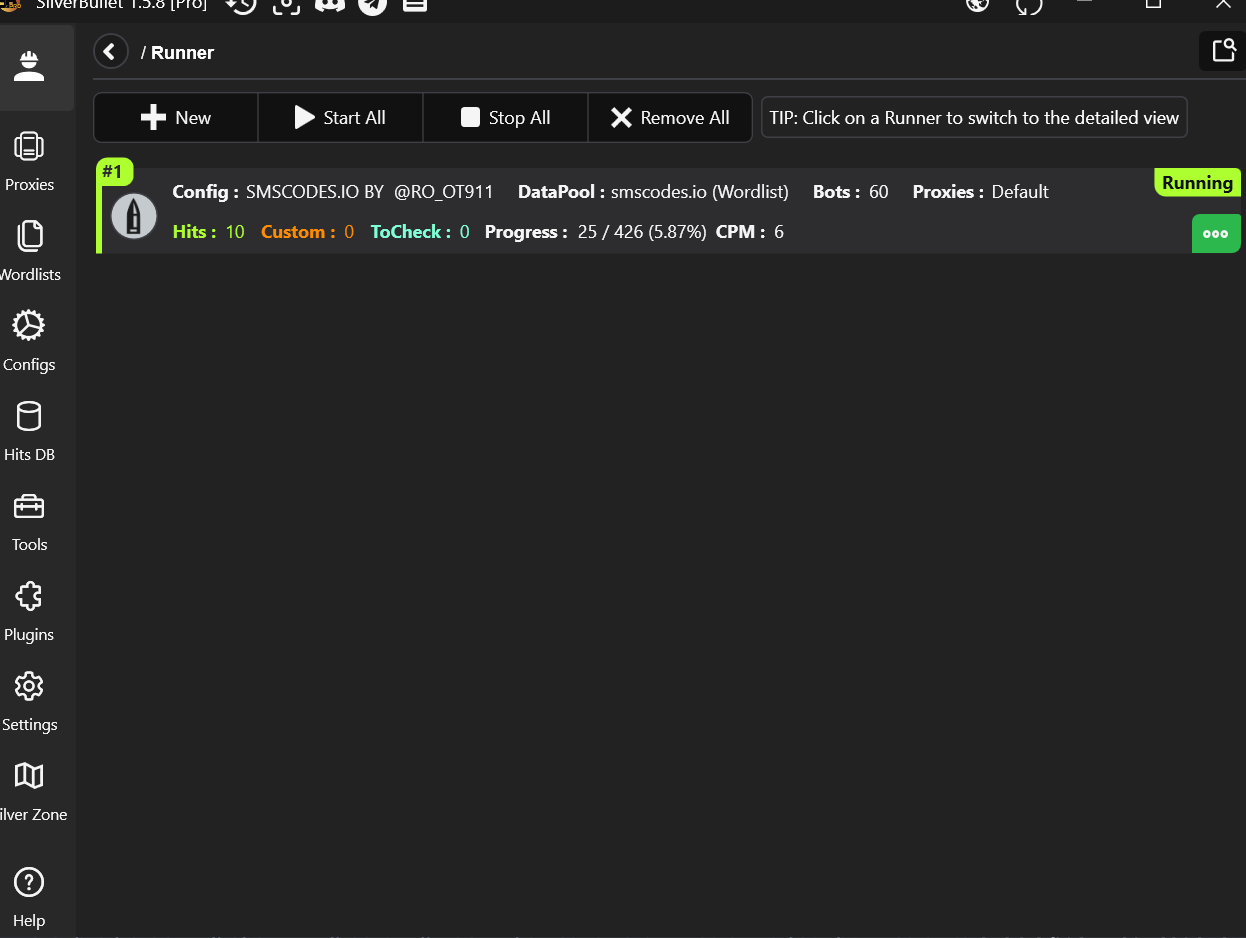Open the Tools section
The height and width of the screenshot is (938, 1246).
(x=29, y=522)
